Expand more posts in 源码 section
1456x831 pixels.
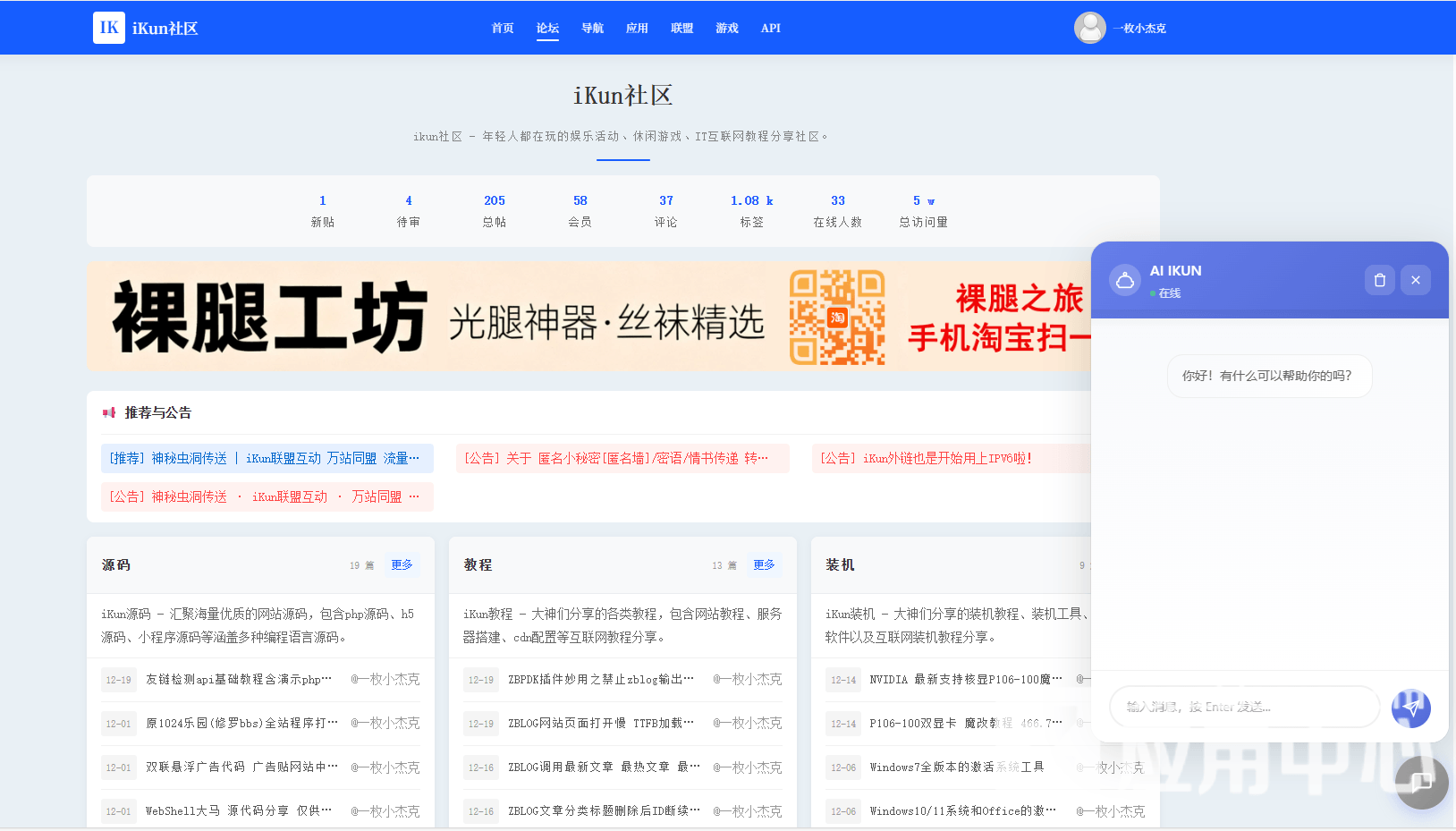402,565
